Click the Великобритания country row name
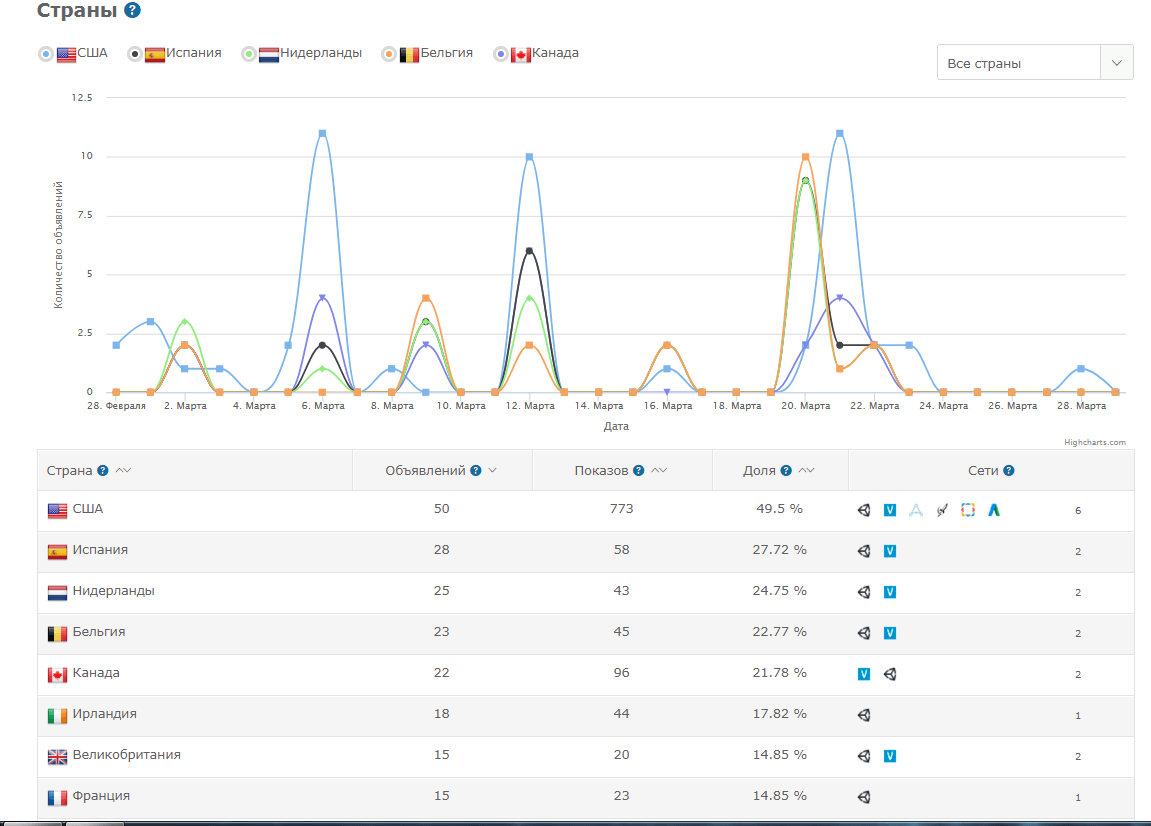This screenshot has width=1151, height=826. pos(126,756)
